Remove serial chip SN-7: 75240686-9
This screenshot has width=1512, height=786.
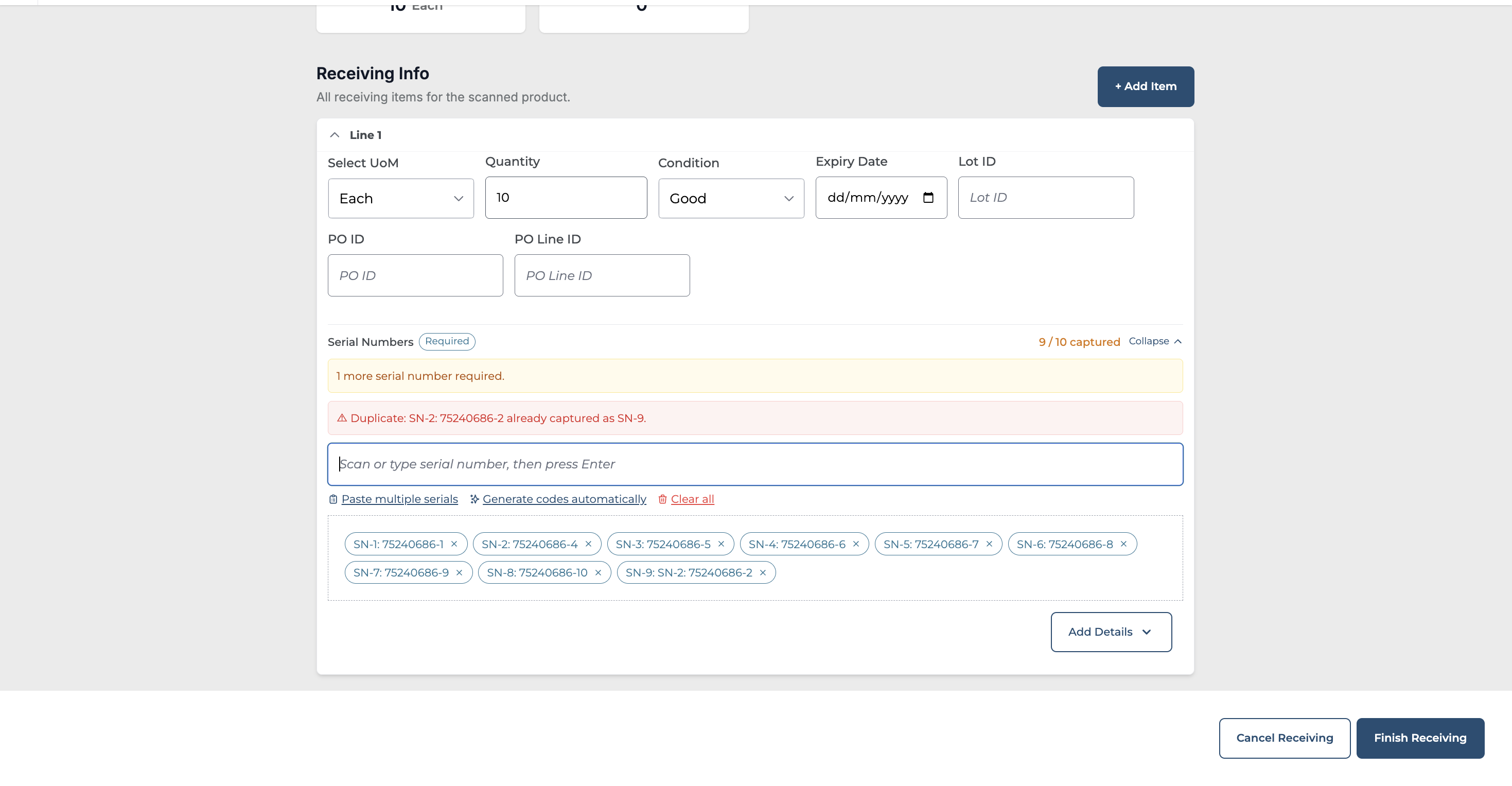[x=459, y=572]
